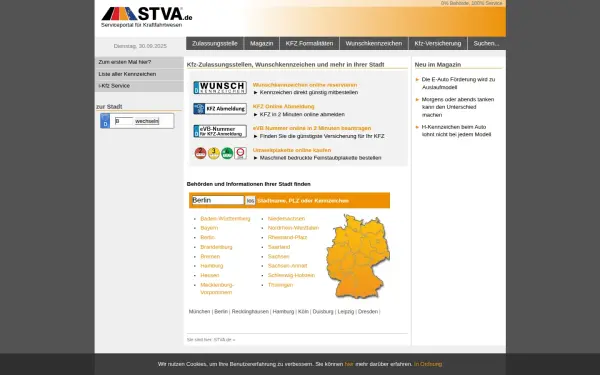Open Hamburg in the bottom city row
The width and height of the screenshot is (600, 375).
pyautogui.click(x=283, y=312)
